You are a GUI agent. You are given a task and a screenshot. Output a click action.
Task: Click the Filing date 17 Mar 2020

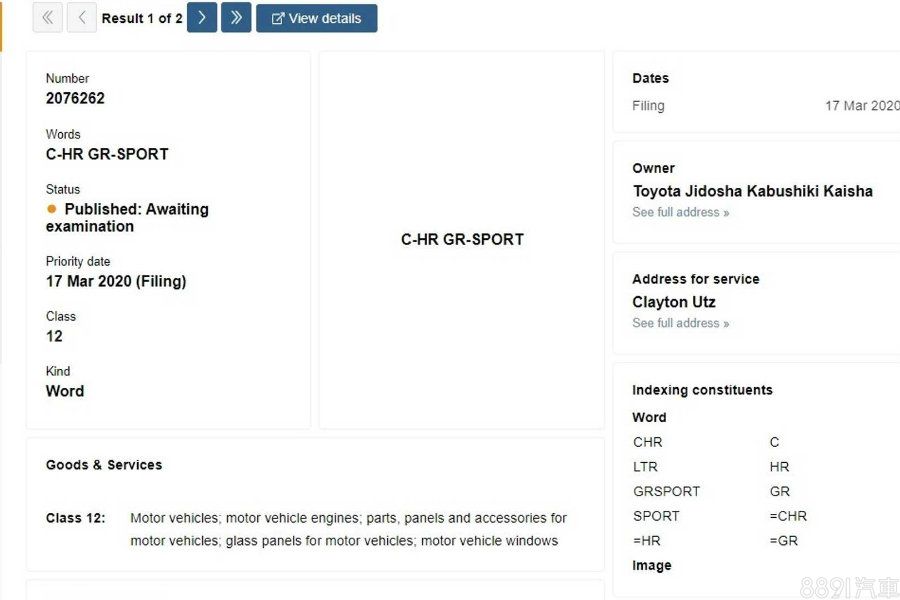click(x=862, y=106)
